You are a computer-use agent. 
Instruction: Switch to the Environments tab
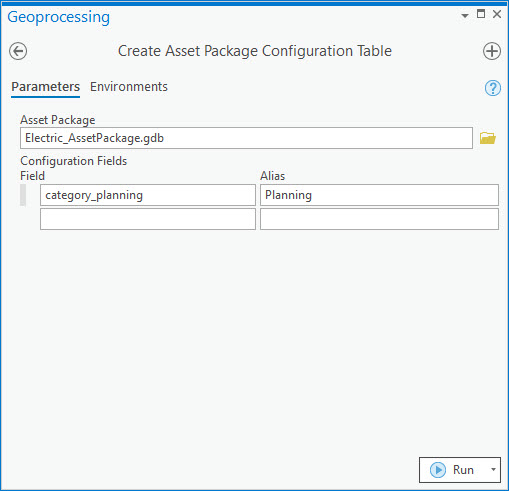point(129,87)
